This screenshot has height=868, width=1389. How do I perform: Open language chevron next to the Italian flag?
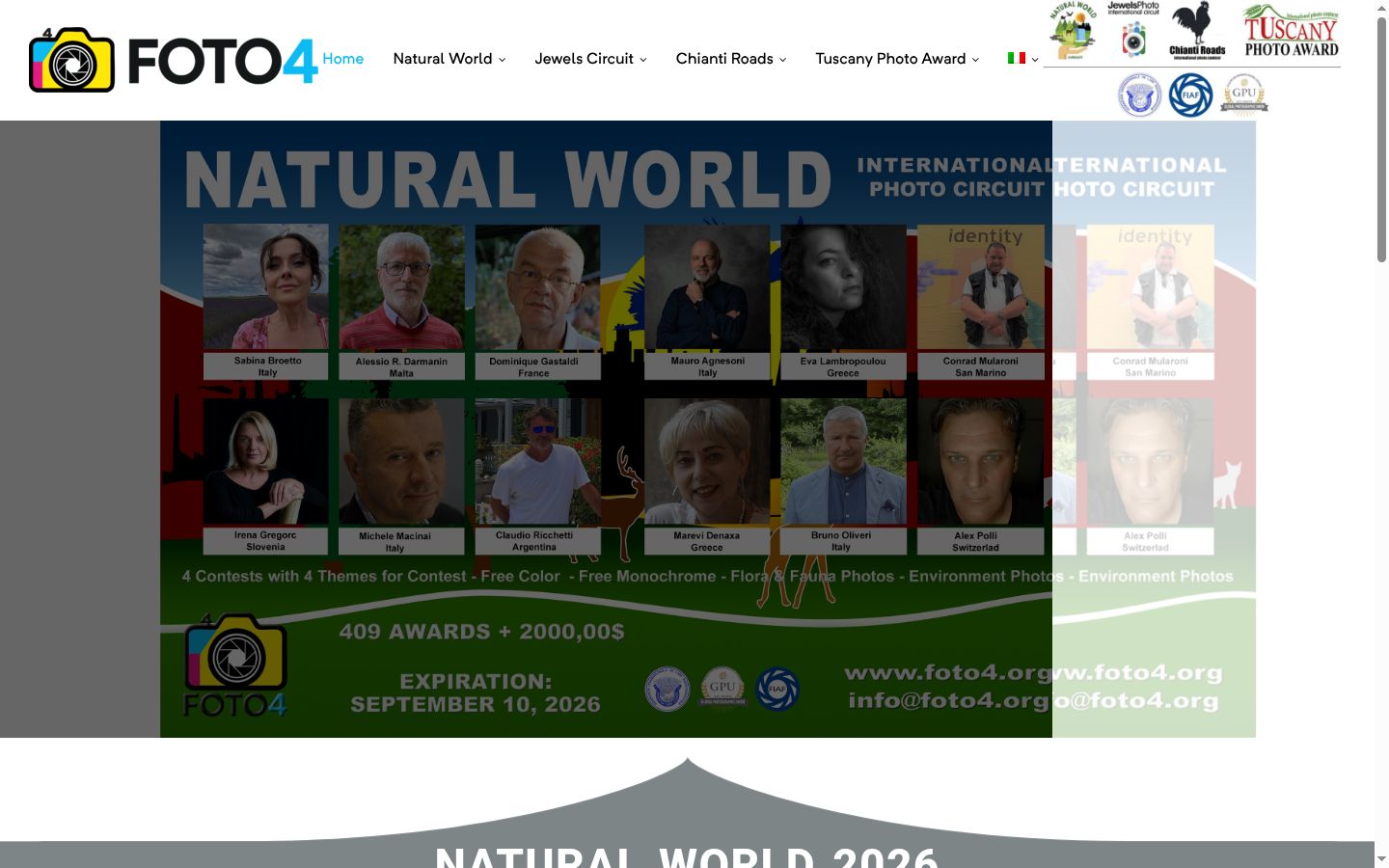1035,59
